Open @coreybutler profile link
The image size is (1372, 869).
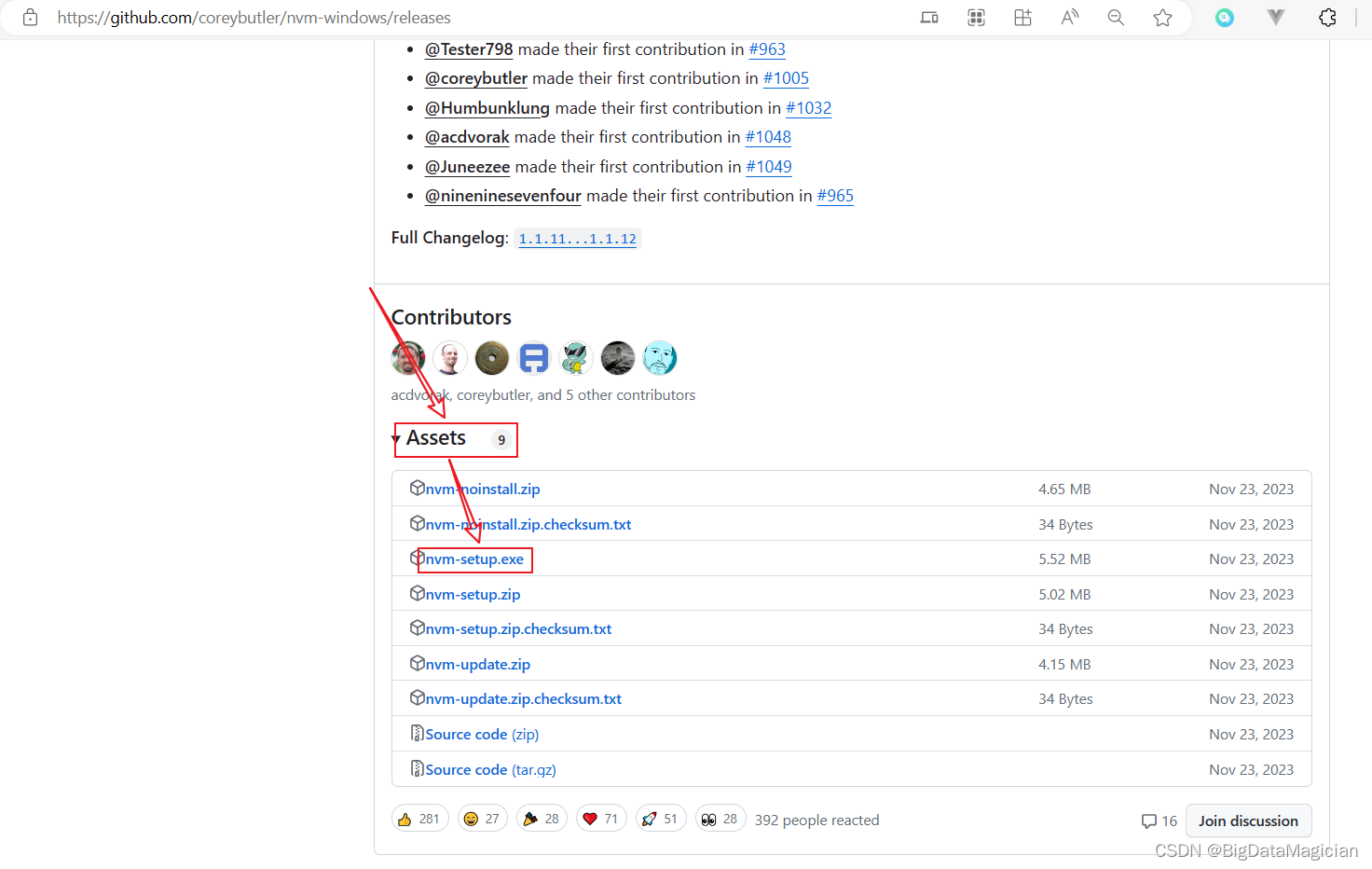(x=476, y=78)
